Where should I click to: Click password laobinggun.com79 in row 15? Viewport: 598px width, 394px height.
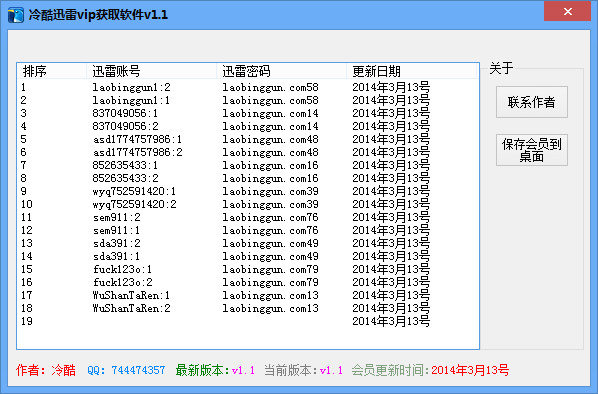(270, 269)
